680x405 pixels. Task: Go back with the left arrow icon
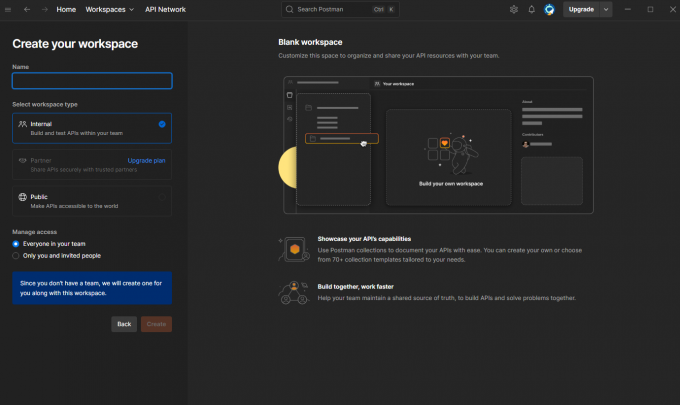[27, 10]
